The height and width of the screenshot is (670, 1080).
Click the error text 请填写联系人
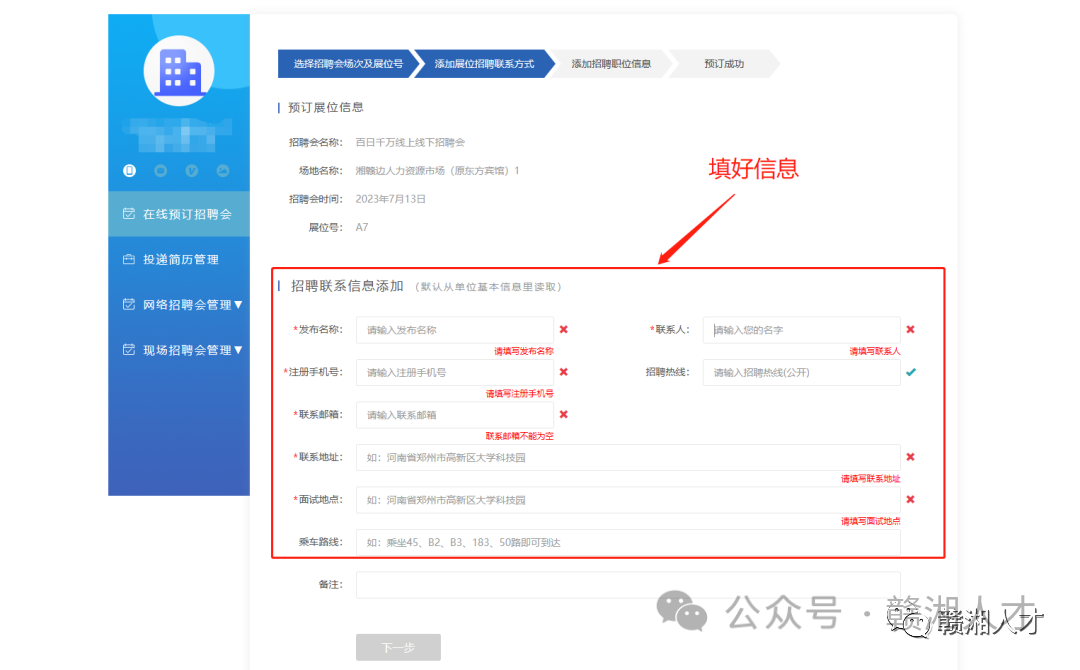click(x=875, y=351)
